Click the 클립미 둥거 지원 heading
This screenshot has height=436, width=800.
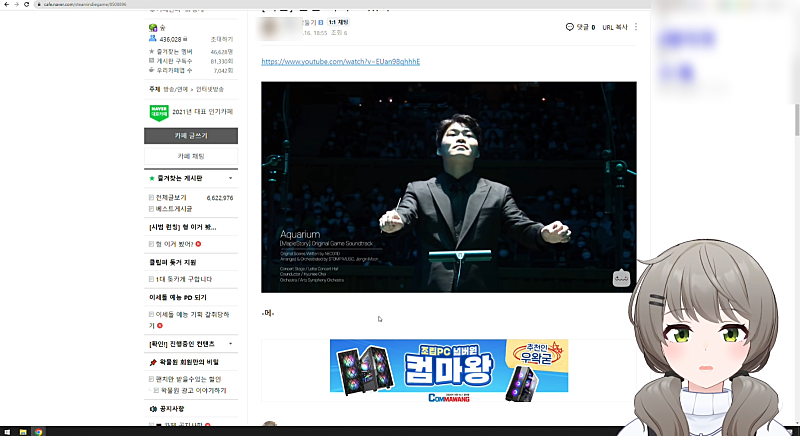[x=172, y=262]
